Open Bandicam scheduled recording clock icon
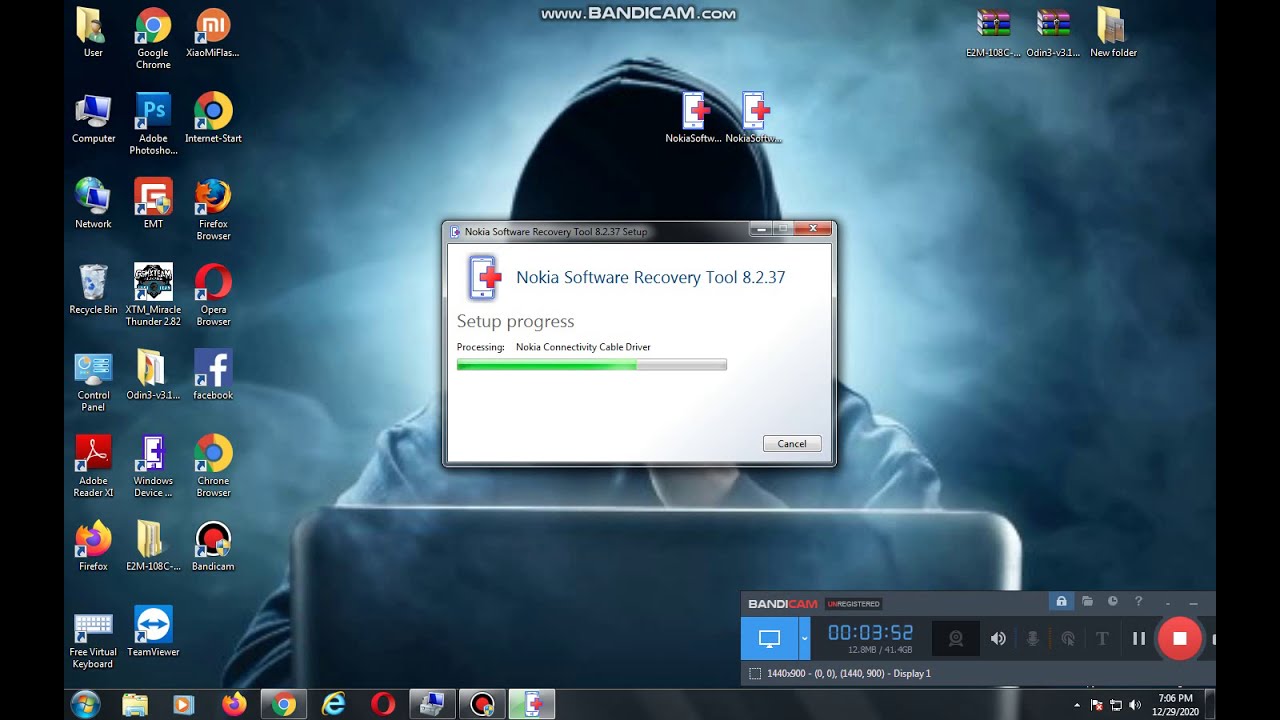Screen dimensions: 1280x720 click(x=1113, y=601)
